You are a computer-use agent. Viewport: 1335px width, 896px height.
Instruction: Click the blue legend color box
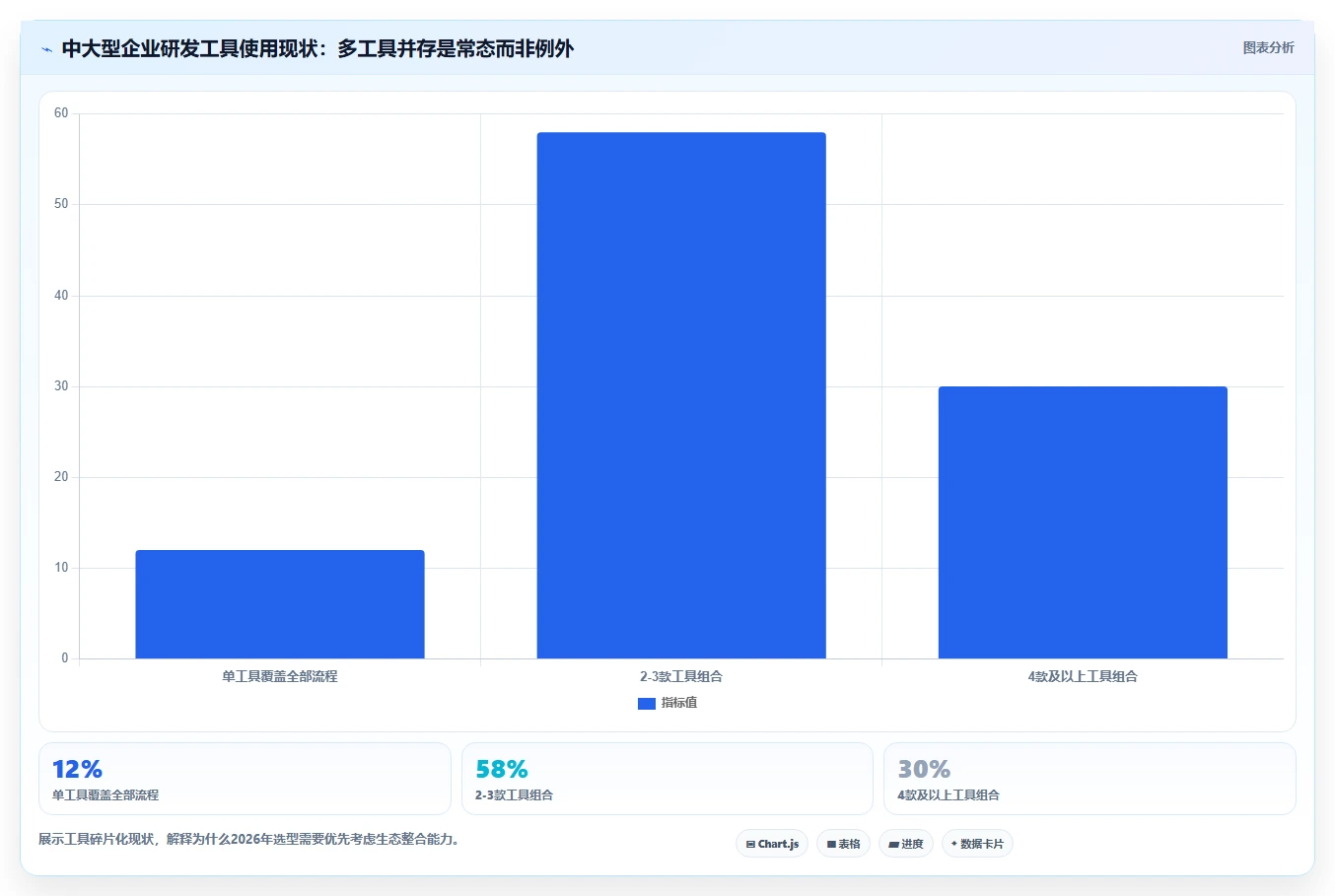(x=647, y=704)
